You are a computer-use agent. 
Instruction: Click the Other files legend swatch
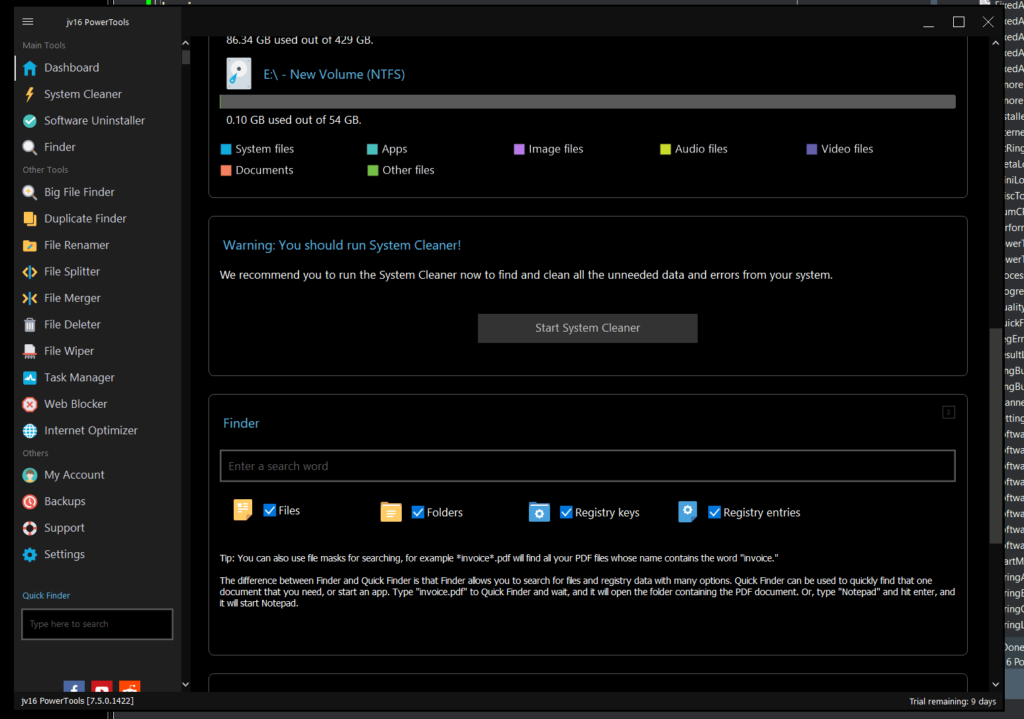coord(373,170)
